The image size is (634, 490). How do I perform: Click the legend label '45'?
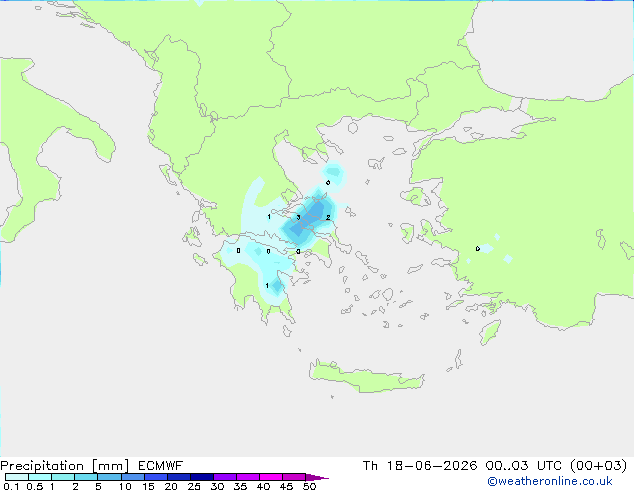[x=286, y=486]
